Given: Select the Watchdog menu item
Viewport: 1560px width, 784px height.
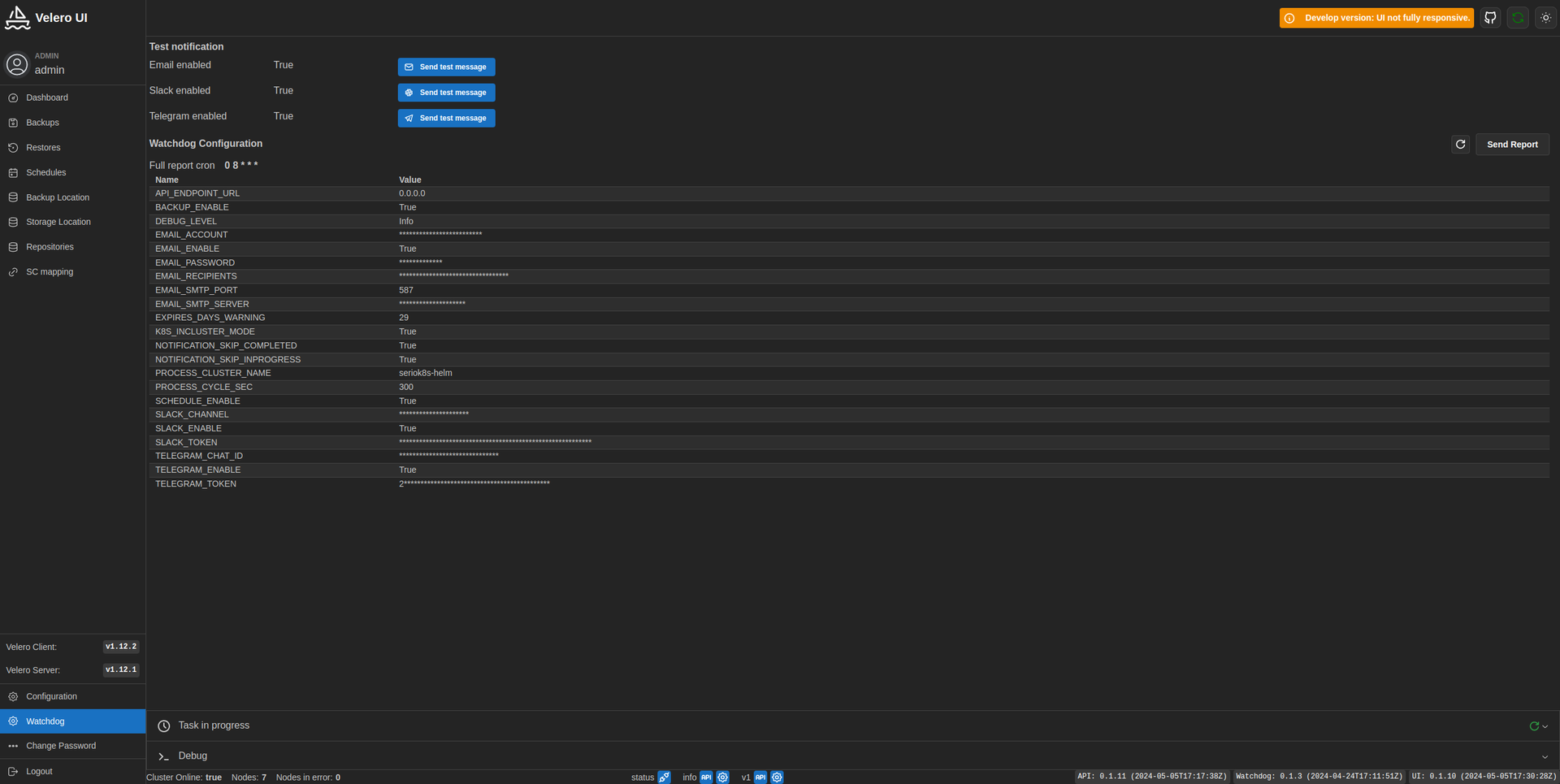Looking at the screenshot, I should coord(72,721).
